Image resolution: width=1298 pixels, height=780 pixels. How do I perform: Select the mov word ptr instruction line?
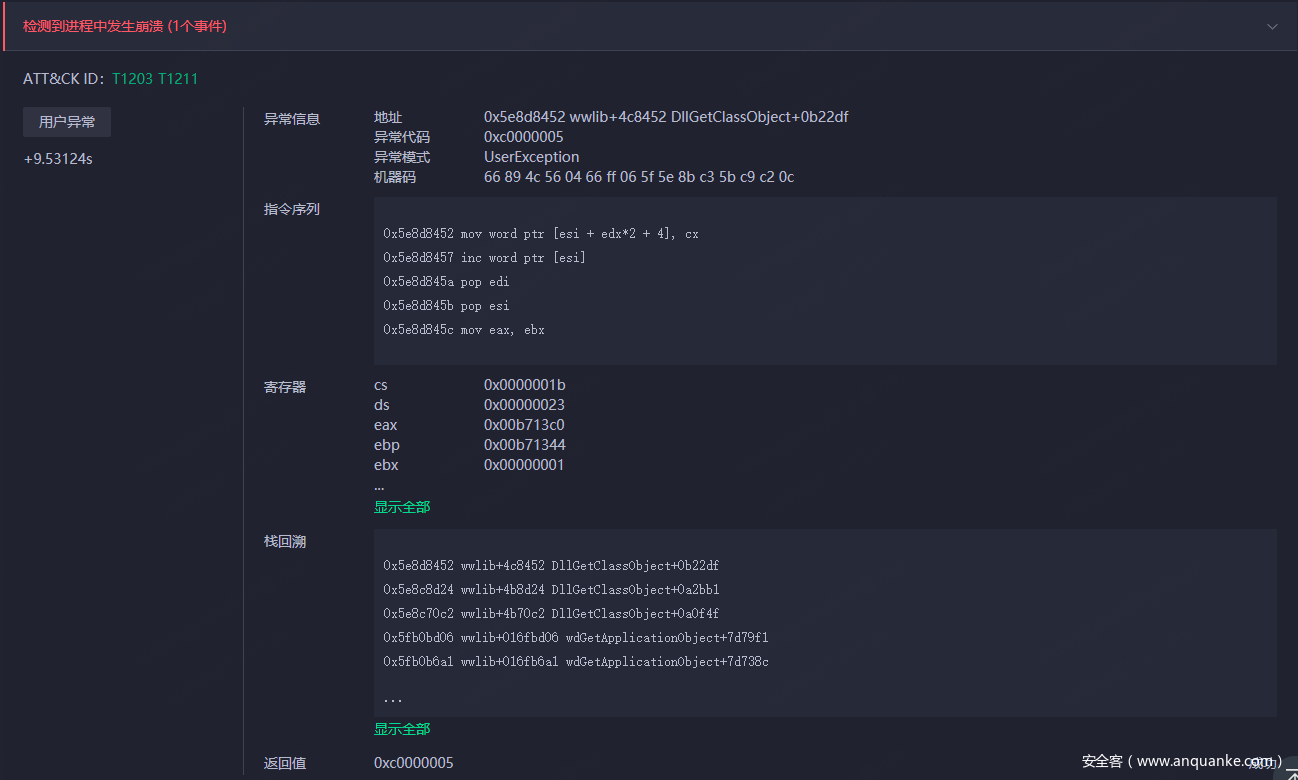(541, 234)
